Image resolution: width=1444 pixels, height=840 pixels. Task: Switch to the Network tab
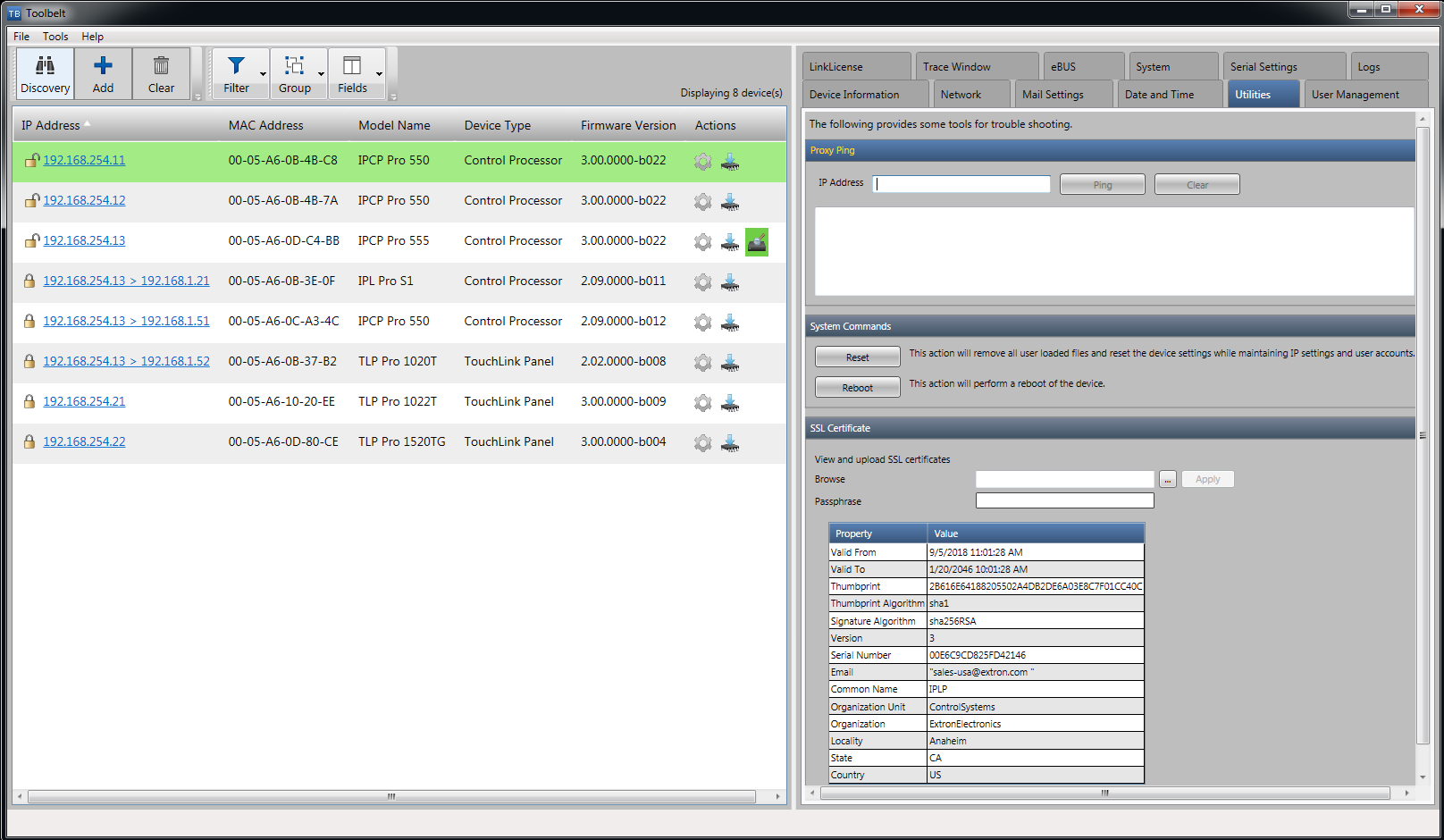tap(970, 93)
